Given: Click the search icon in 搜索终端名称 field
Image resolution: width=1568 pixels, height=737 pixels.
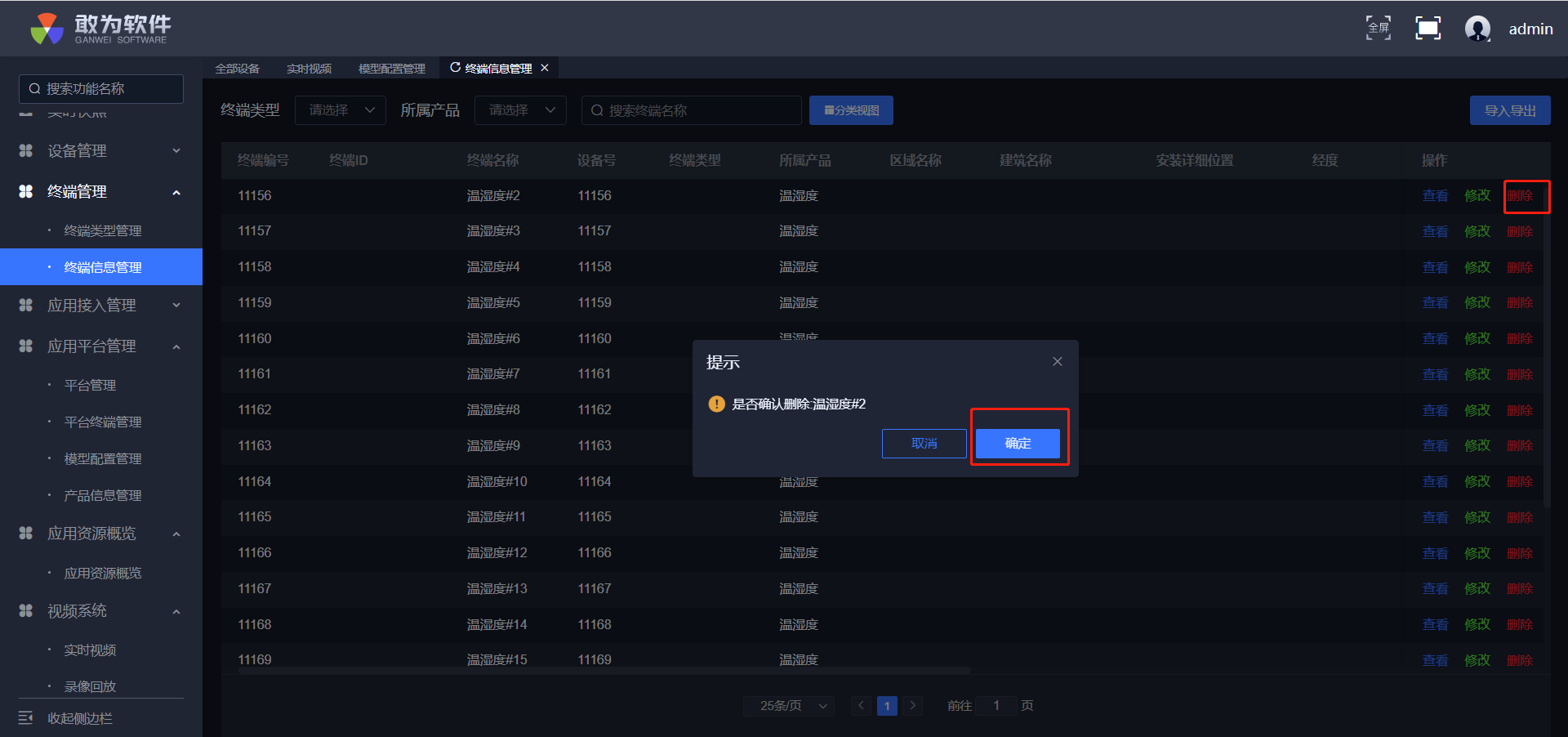Looking at the screenshot, I should 597,110.
